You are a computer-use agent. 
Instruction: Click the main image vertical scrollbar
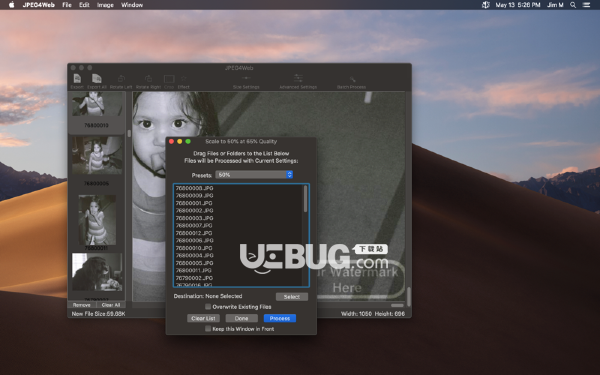409,297
